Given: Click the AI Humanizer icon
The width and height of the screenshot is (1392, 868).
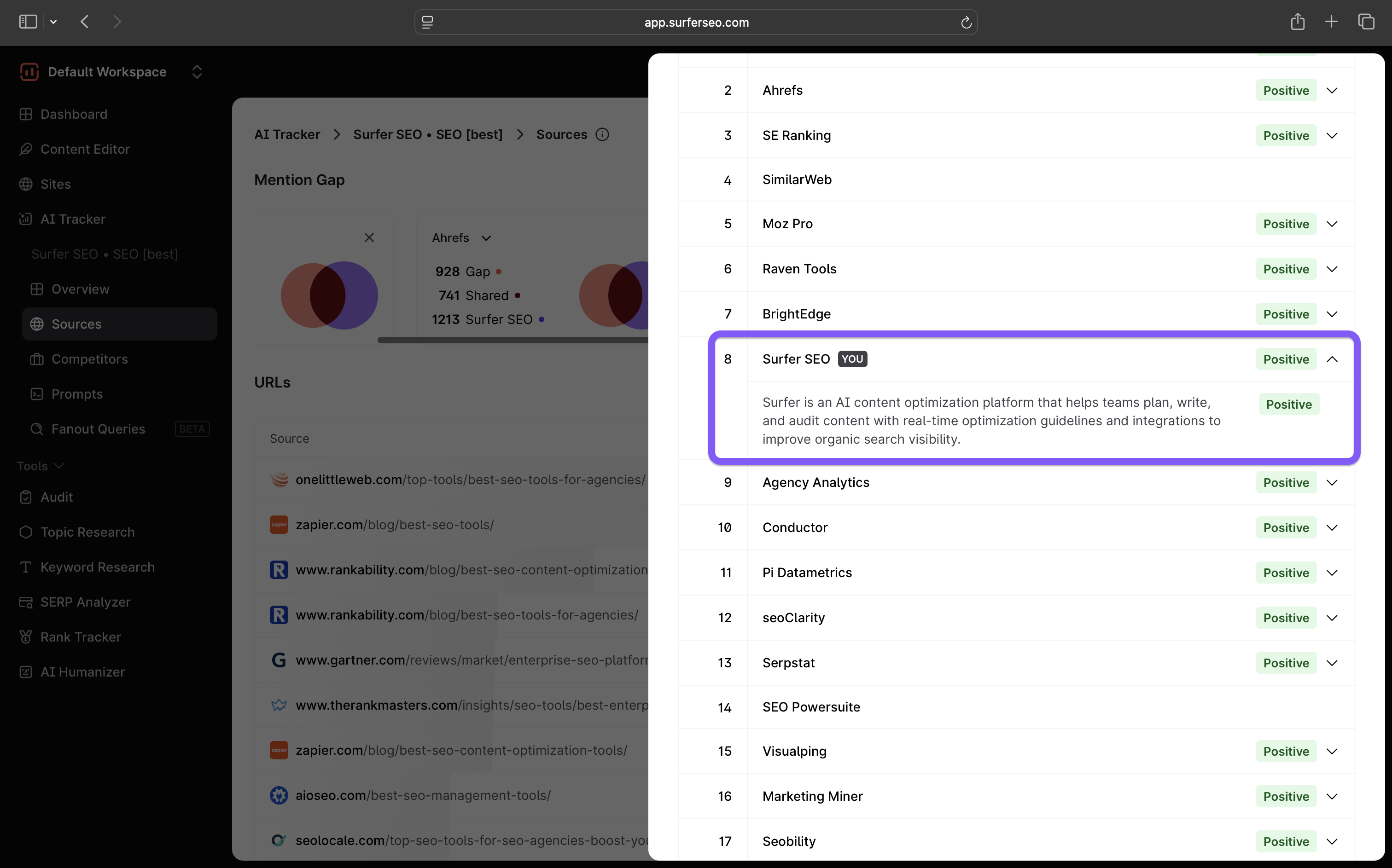Looking at the screenshot, I should [x=25, y=671].
